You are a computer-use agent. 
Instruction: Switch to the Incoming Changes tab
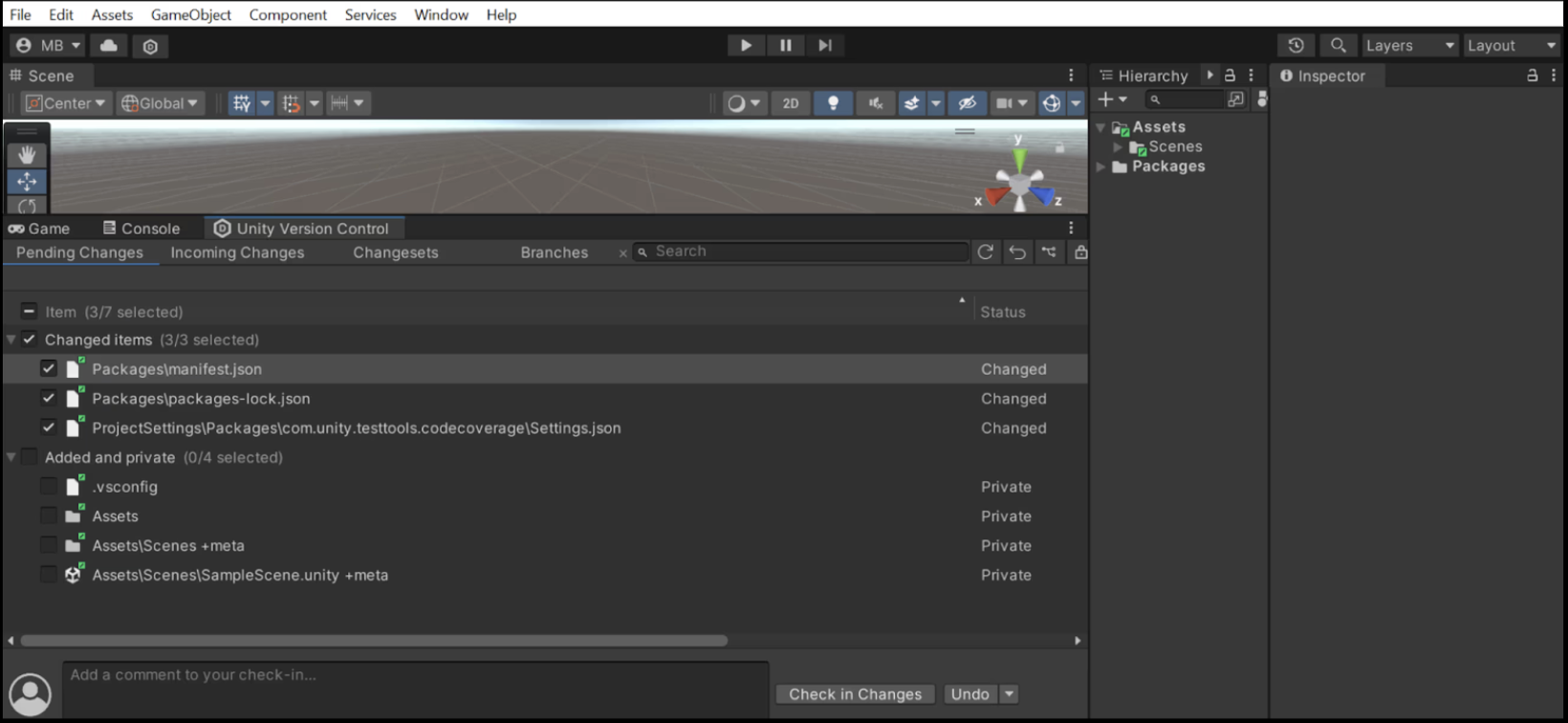point(237,252)
